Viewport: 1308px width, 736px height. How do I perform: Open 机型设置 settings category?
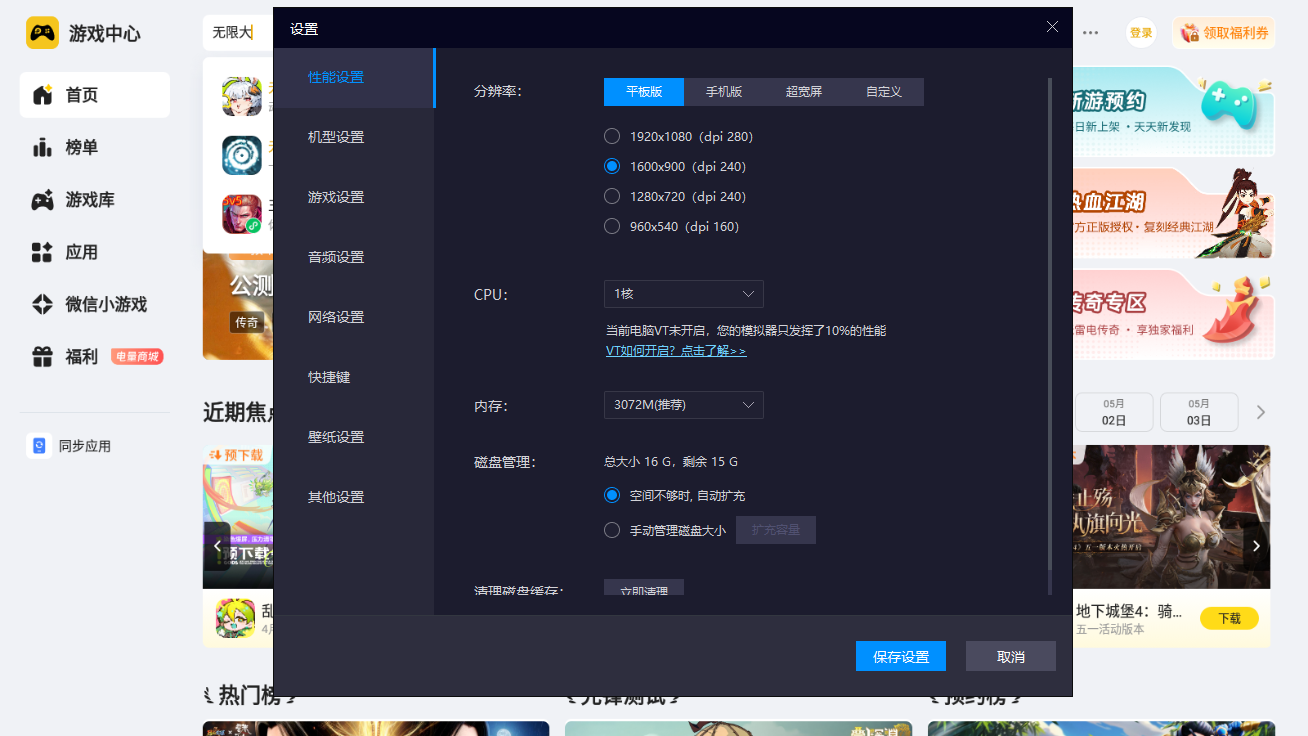(354, 138)
